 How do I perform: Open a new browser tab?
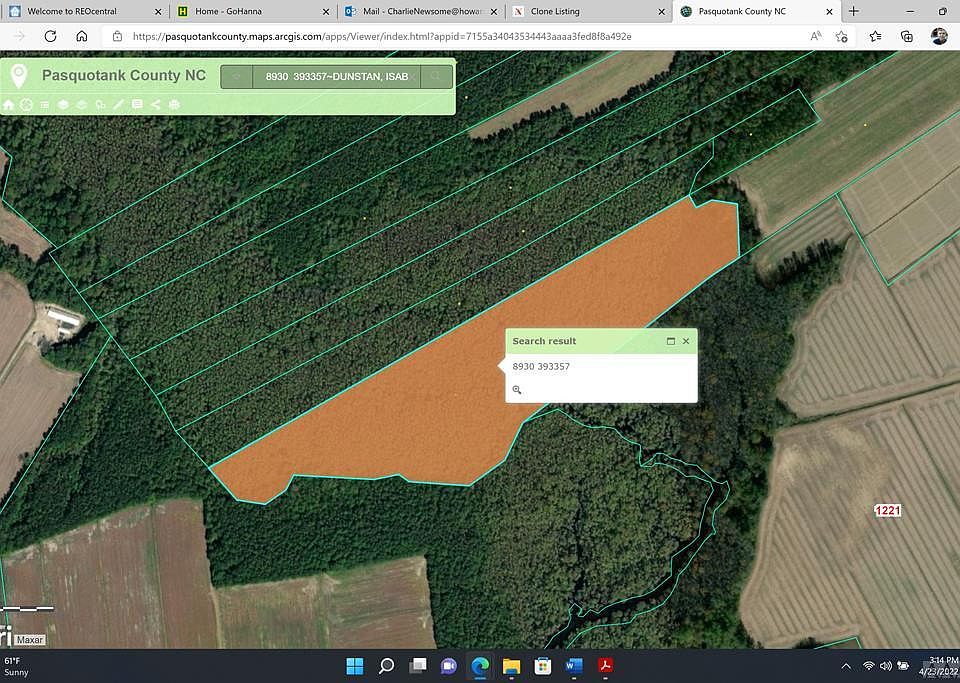(853, 11)
